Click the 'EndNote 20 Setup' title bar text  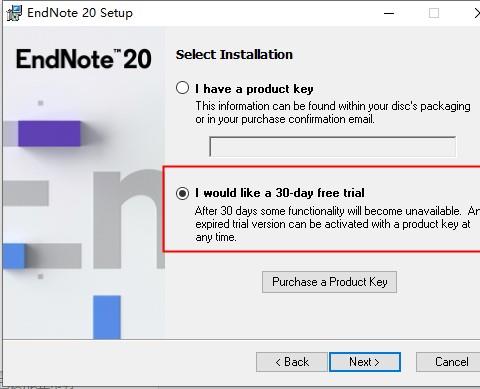[x=80, y=13]
